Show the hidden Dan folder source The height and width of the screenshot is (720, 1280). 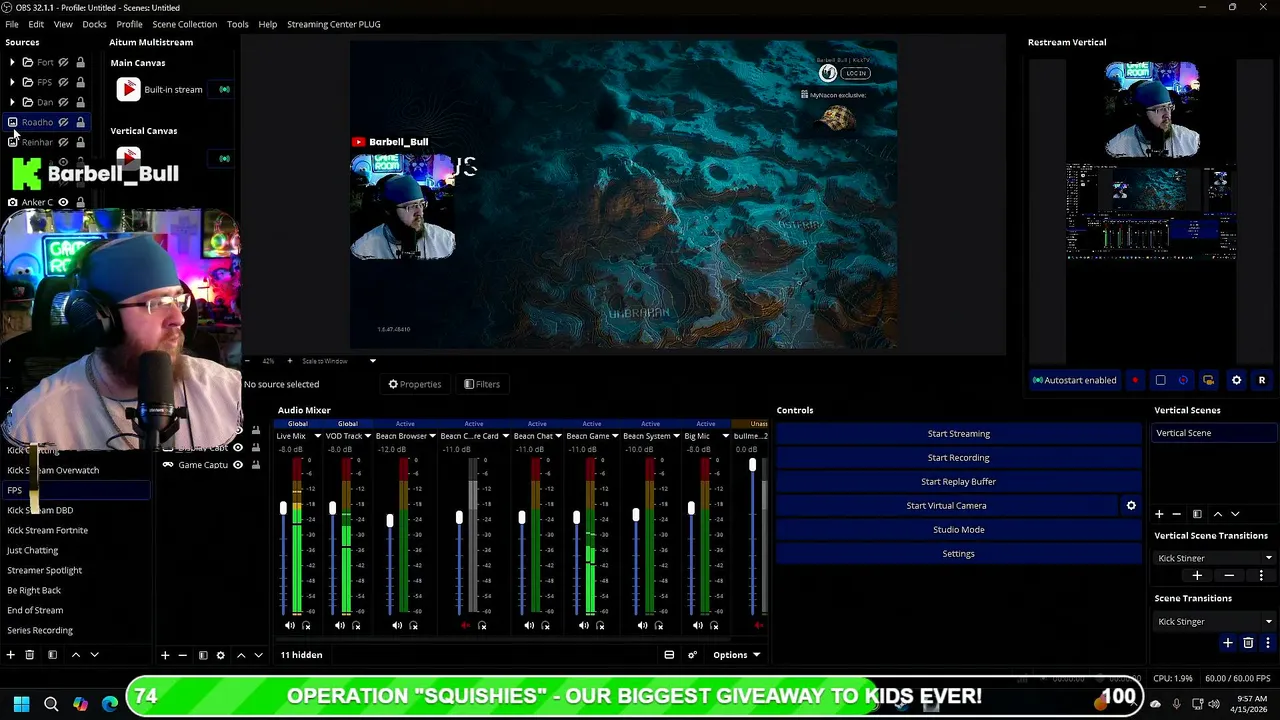pyautogui.click(x=63, y=102)
